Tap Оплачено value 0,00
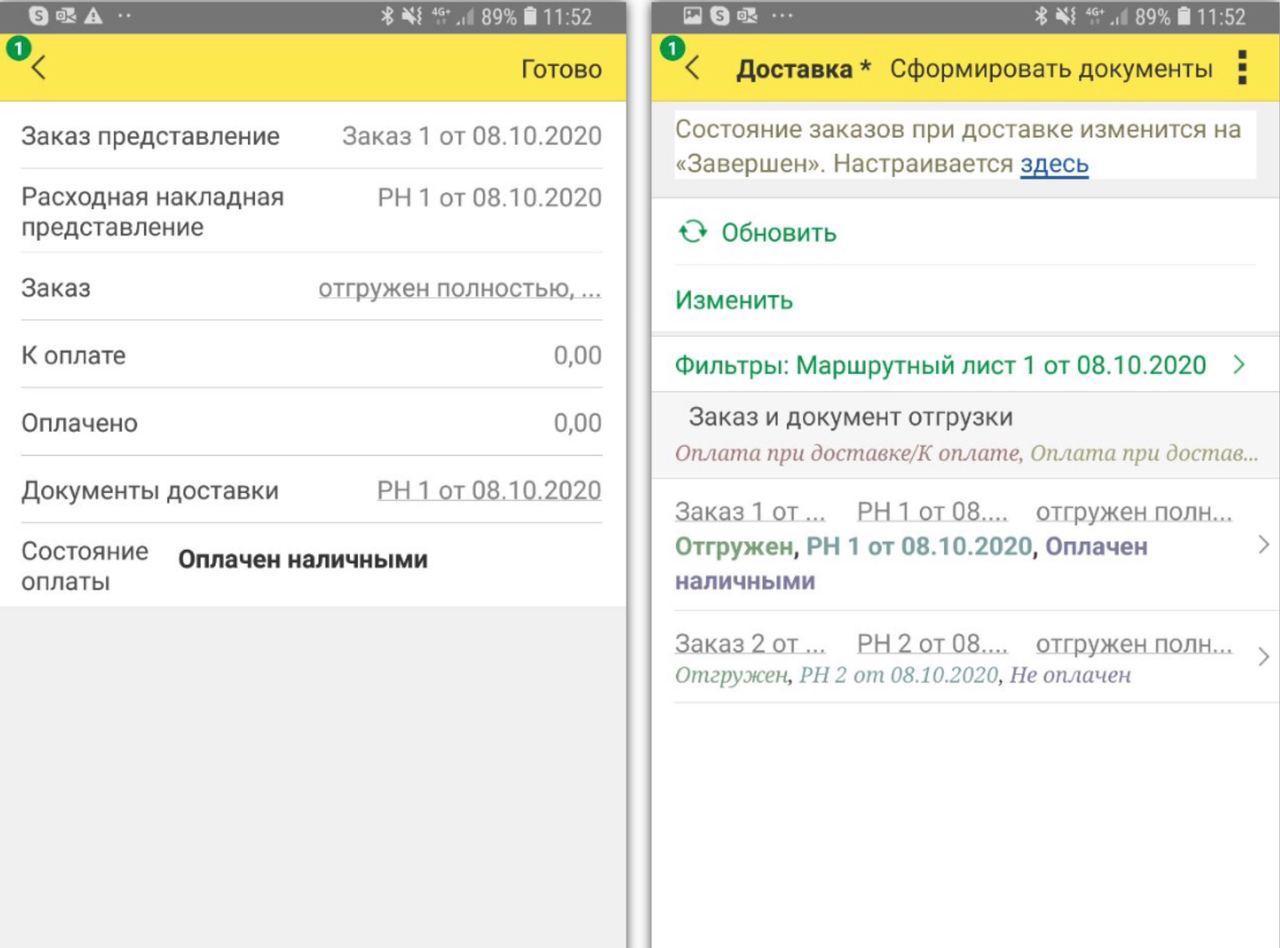This screenshot has height=948, width=1280. pos(578,423)
